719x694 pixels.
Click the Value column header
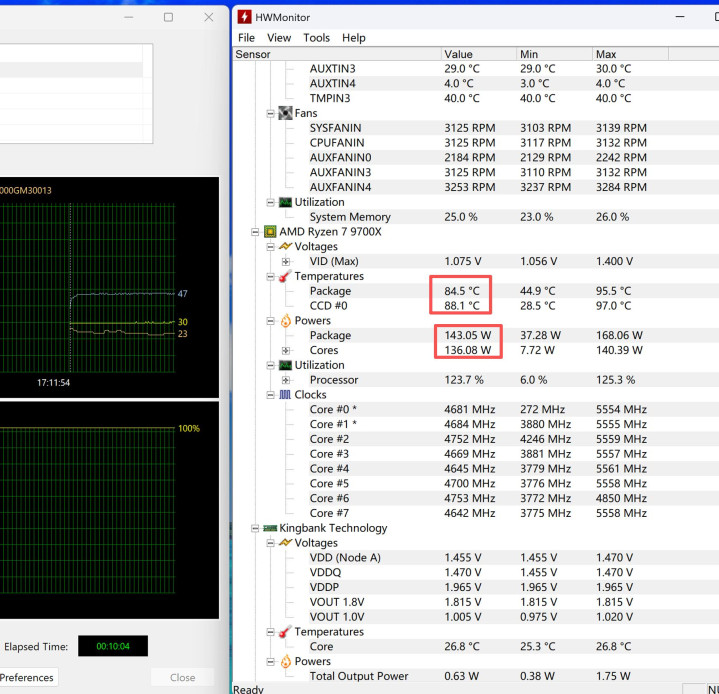pyautogui.click(x=458, y=54)
